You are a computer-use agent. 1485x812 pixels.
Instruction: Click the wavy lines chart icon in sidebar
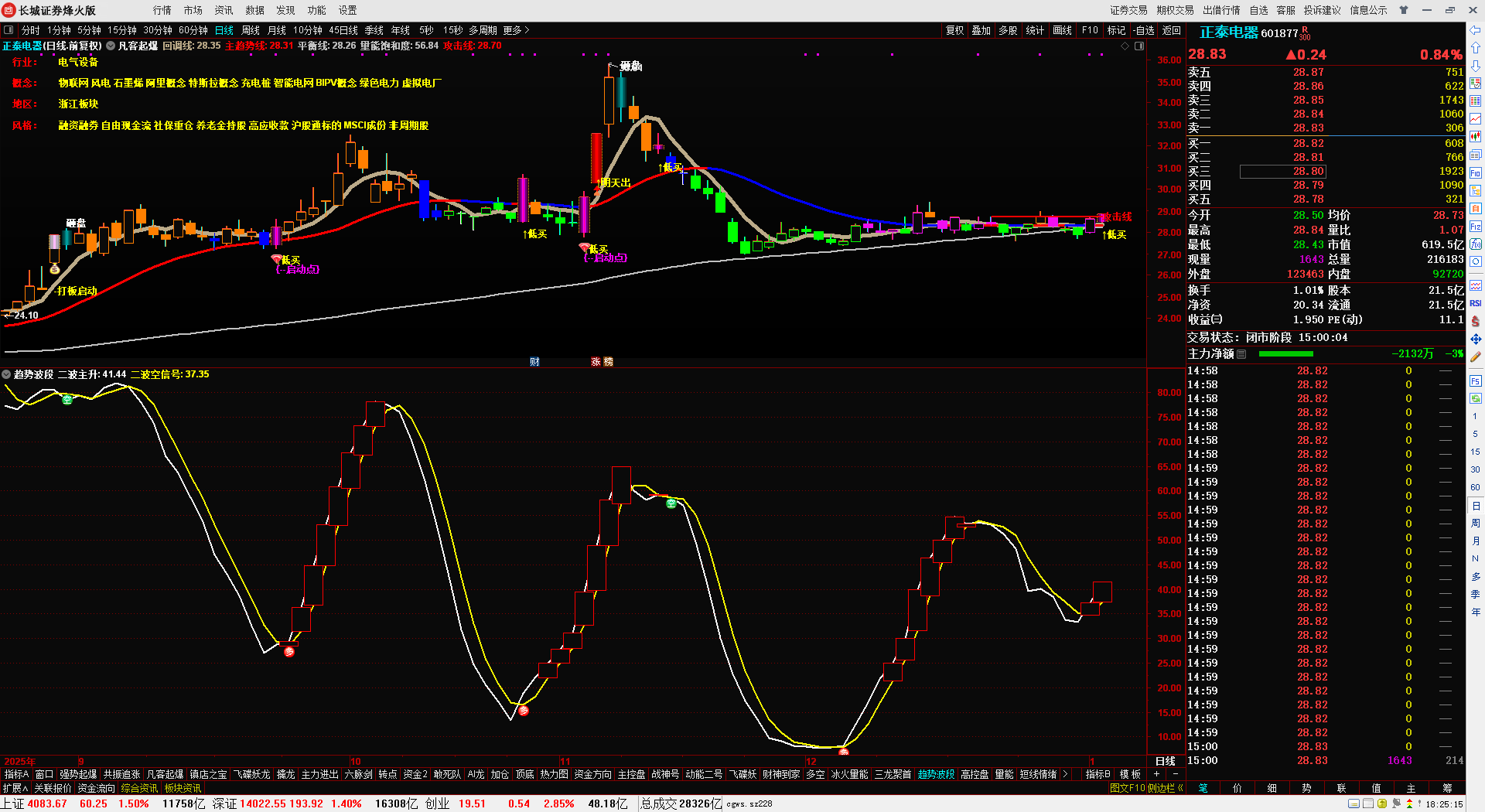pos(1476,285)
